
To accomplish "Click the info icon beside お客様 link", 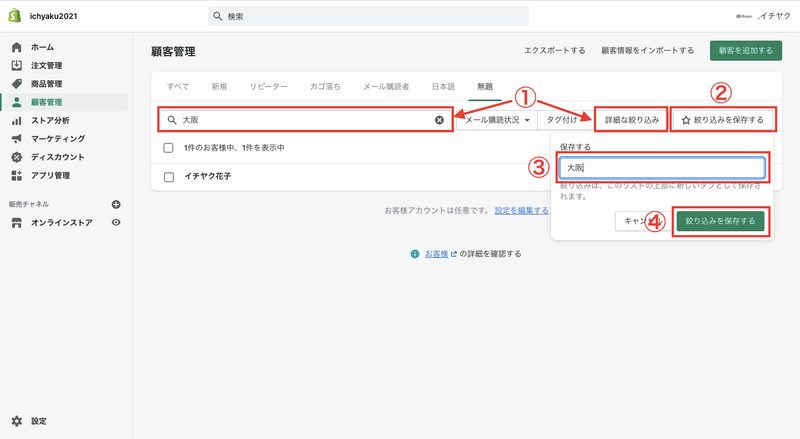I will [415, 254].
